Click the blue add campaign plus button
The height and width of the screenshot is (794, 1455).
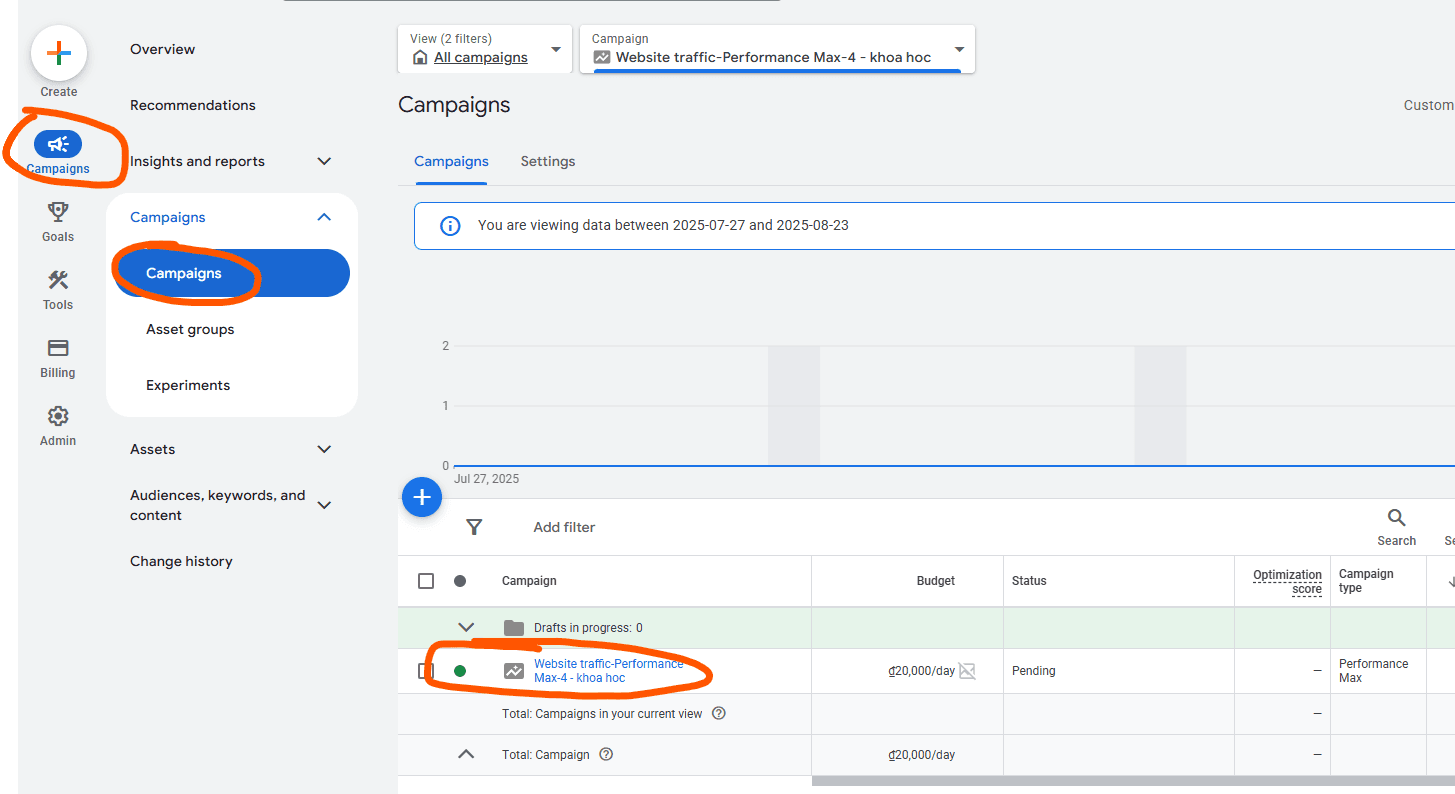tap(422, 497)
